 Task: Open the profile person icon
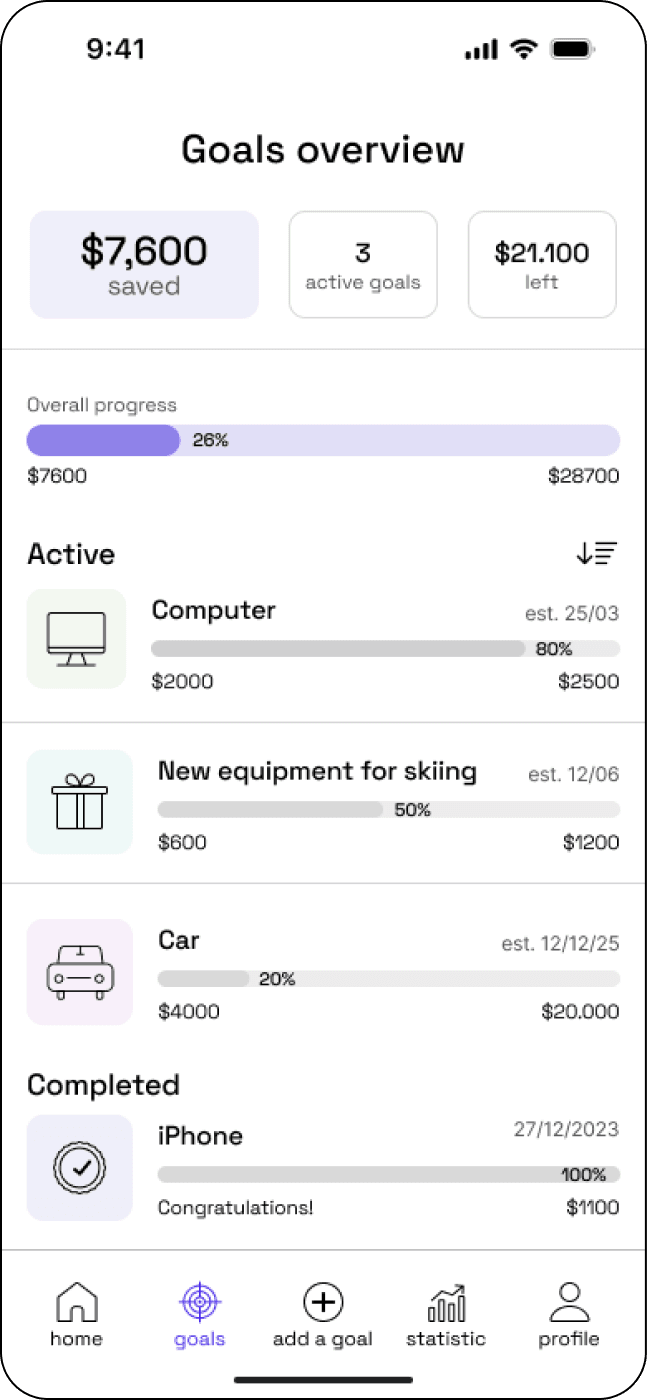tap(569, 1302)
